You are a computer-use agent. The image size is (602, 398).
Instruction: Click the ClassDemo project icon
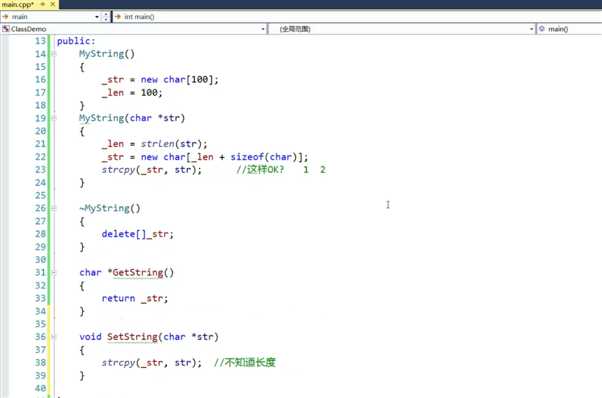(x=5, y=29)
